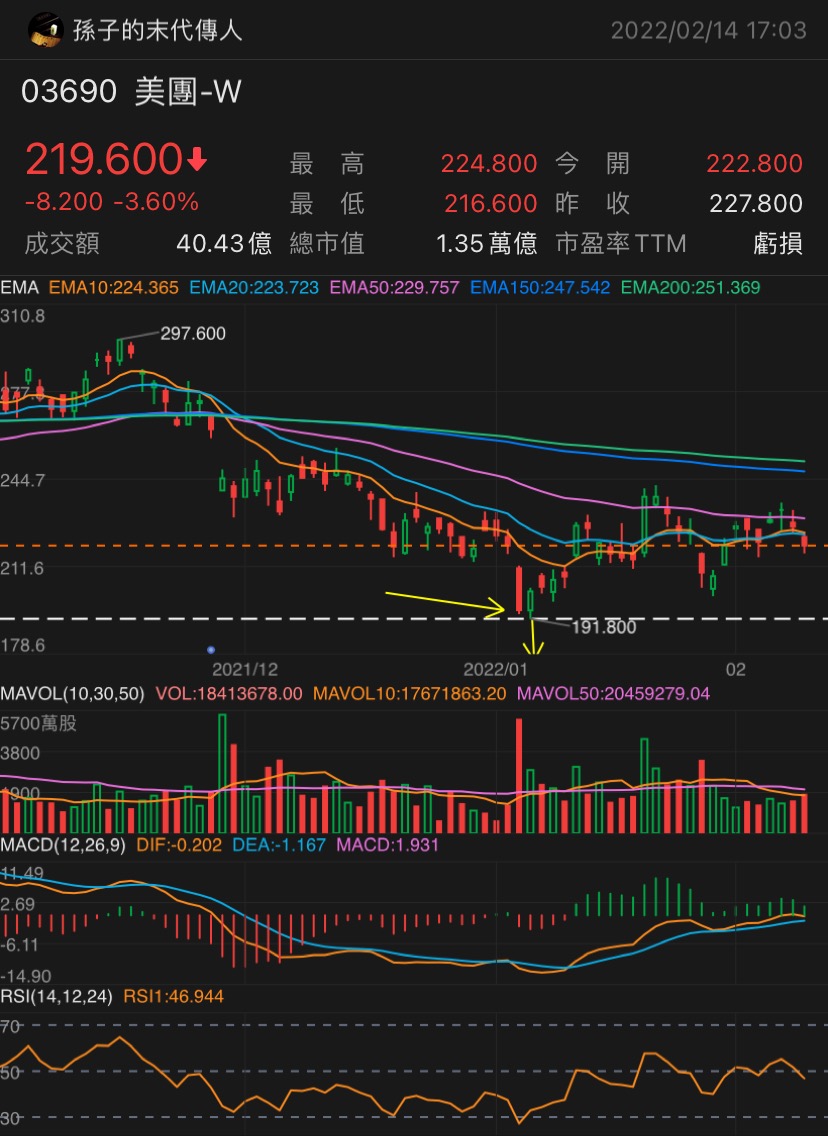Select the MAVOL10:17671863.20 value
The image size is (828, 1136).
coord(409,693)
